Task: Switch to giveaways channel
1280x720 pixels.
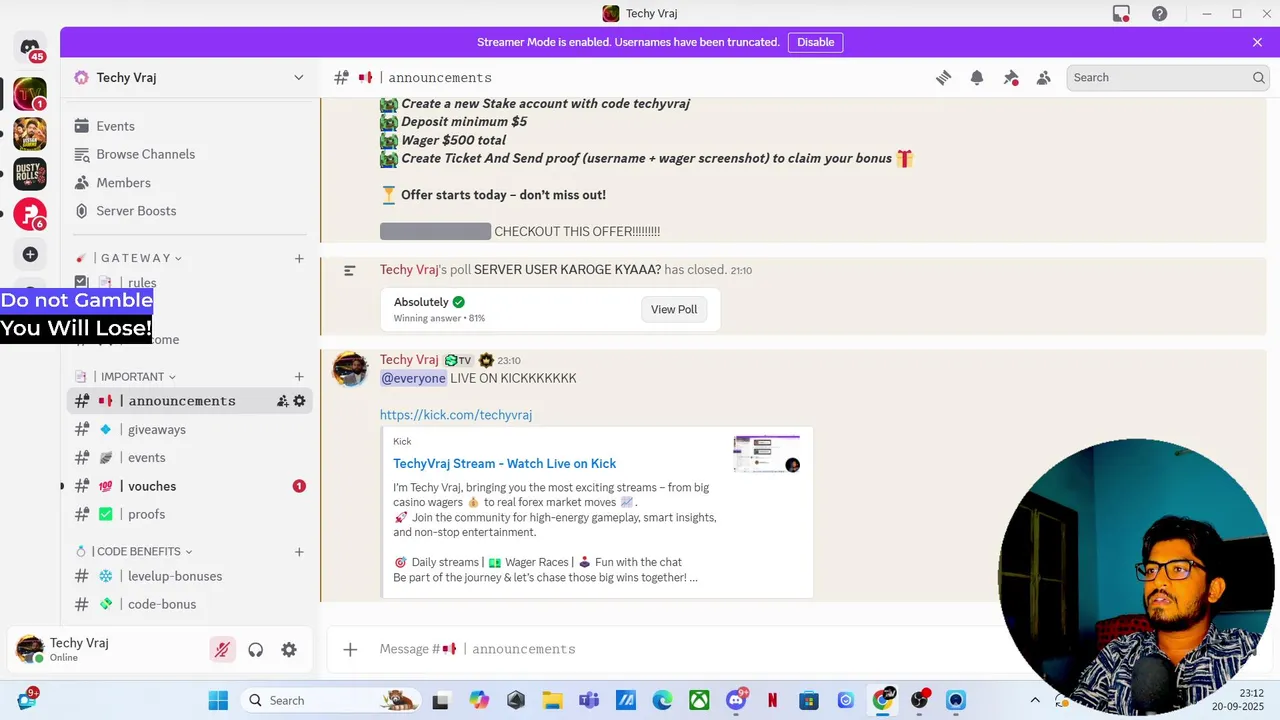Action: pyautogui.click(x=190, y=429)
